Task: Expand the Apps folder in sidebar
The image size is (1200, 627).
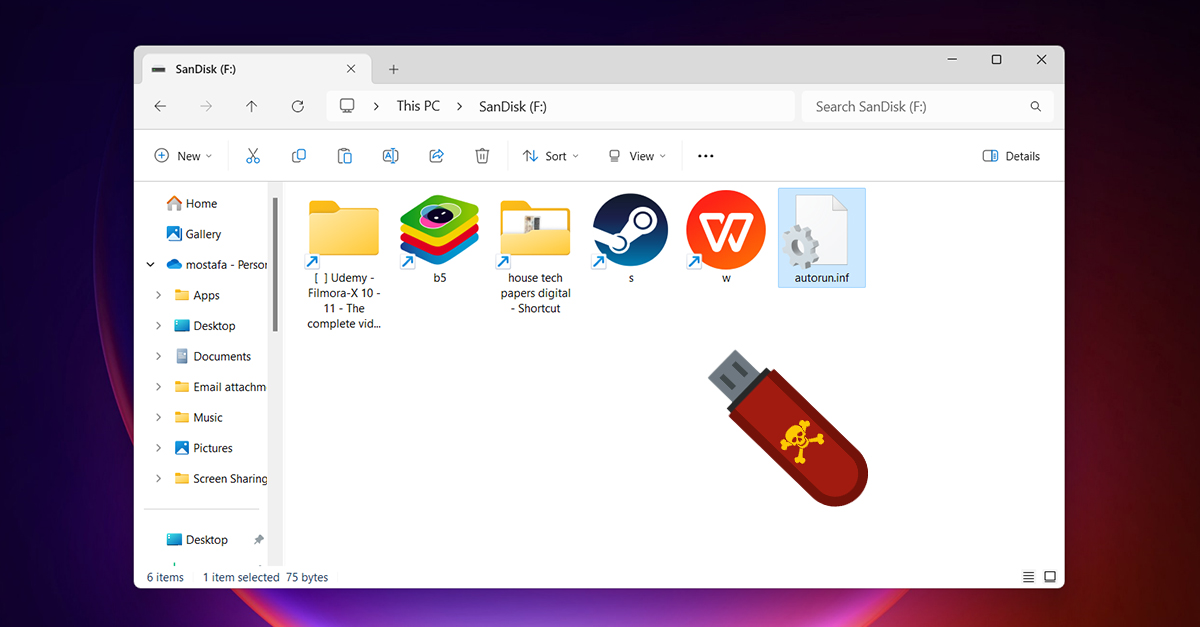Action: 159,295
